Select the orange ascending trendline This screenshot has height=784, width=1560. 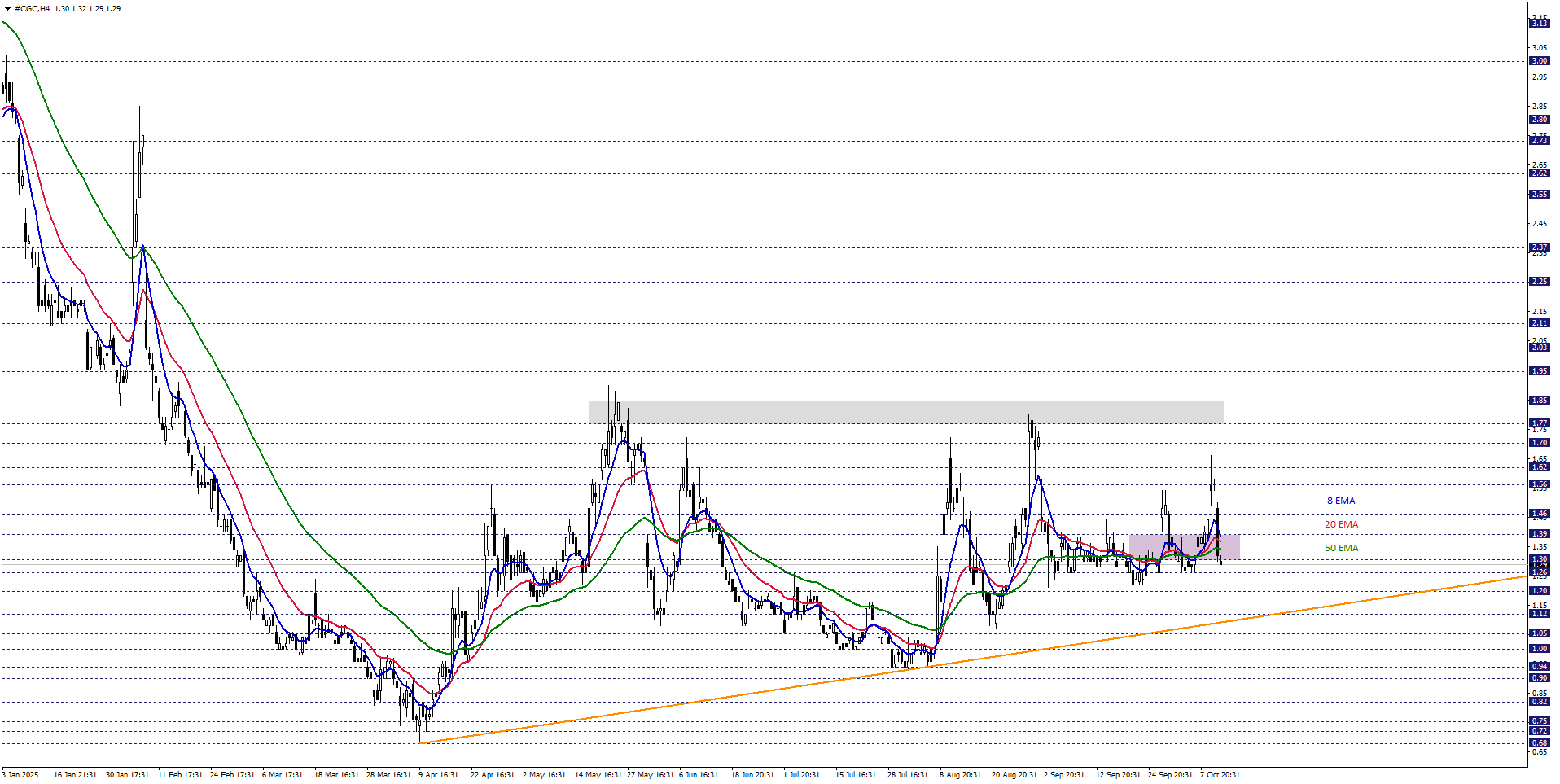(1058, 646)
